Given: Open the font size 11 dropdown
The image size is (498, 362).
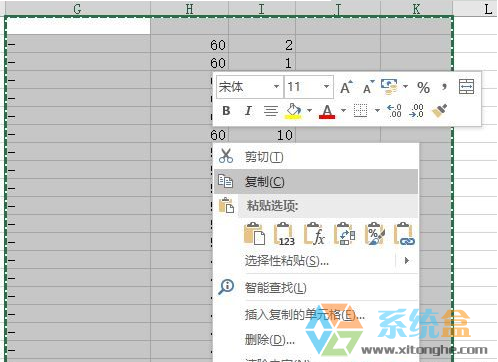Looking at the screenshot, I should point(326,87).
